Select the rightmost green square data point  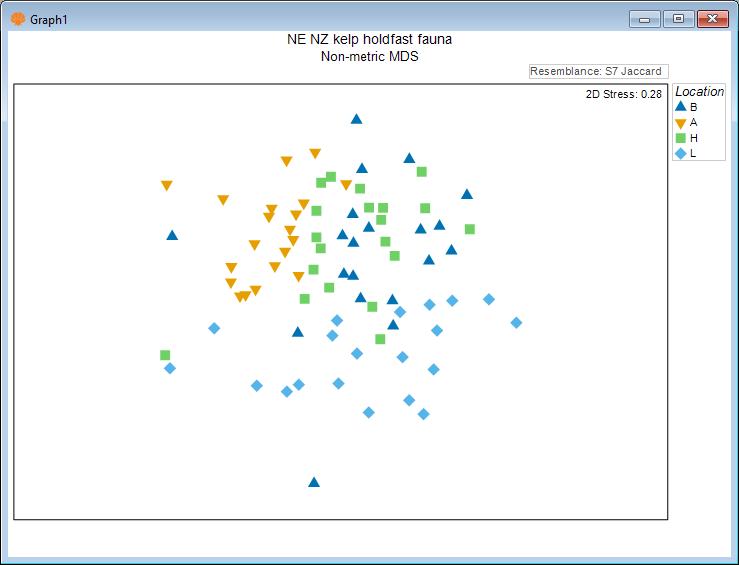click(470, 229)
